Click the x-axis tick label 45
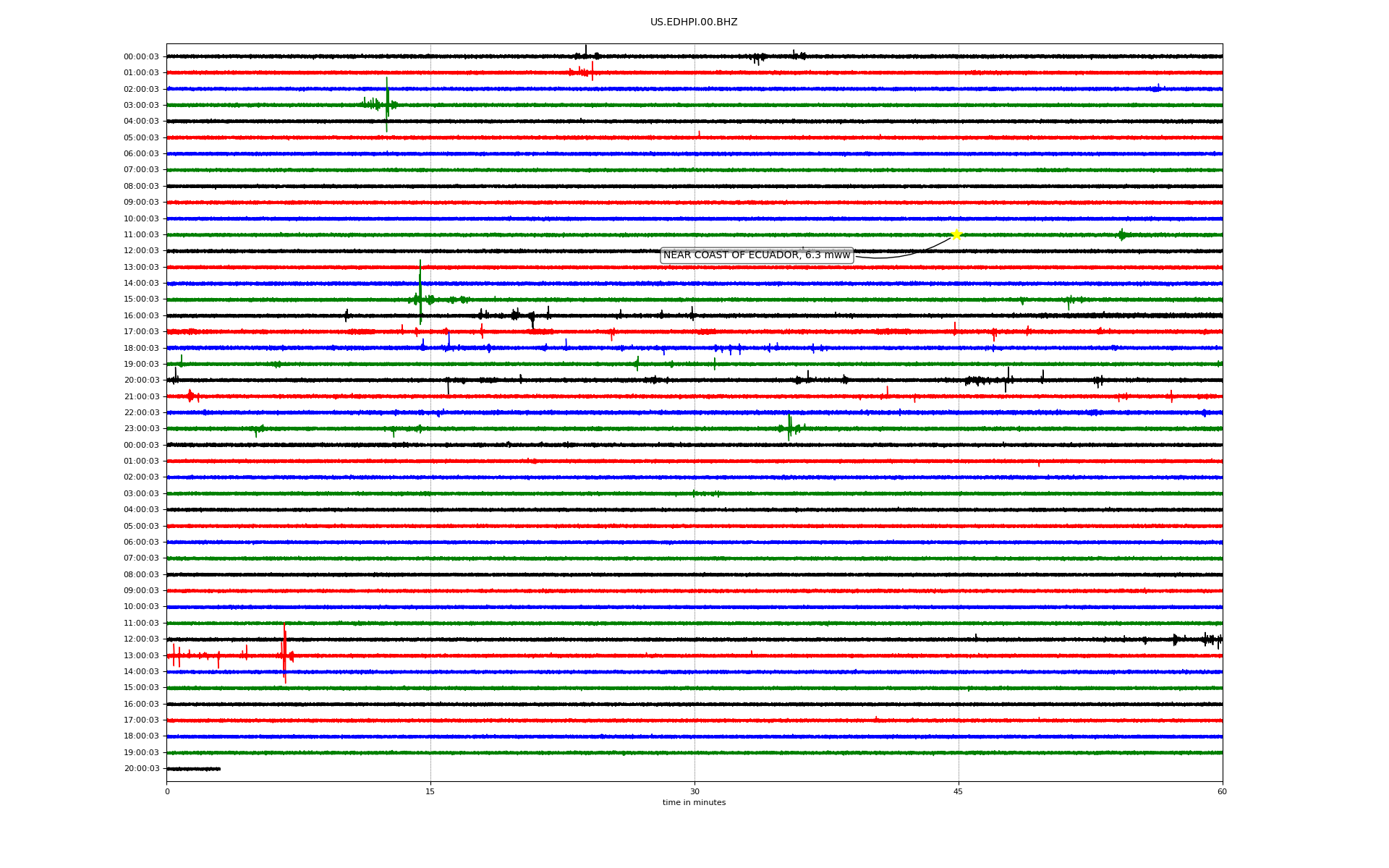The height and width of the screenshot is (868, 1389). (959, 791)
